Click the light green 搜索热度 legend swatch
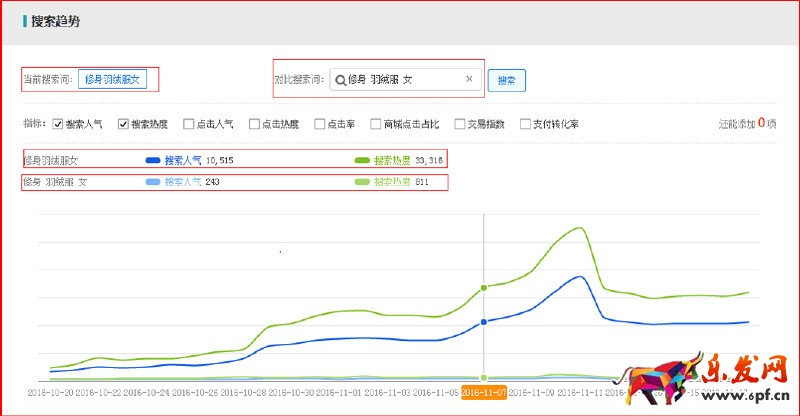This screenshot has height=416, width=800. pos(362,182)
